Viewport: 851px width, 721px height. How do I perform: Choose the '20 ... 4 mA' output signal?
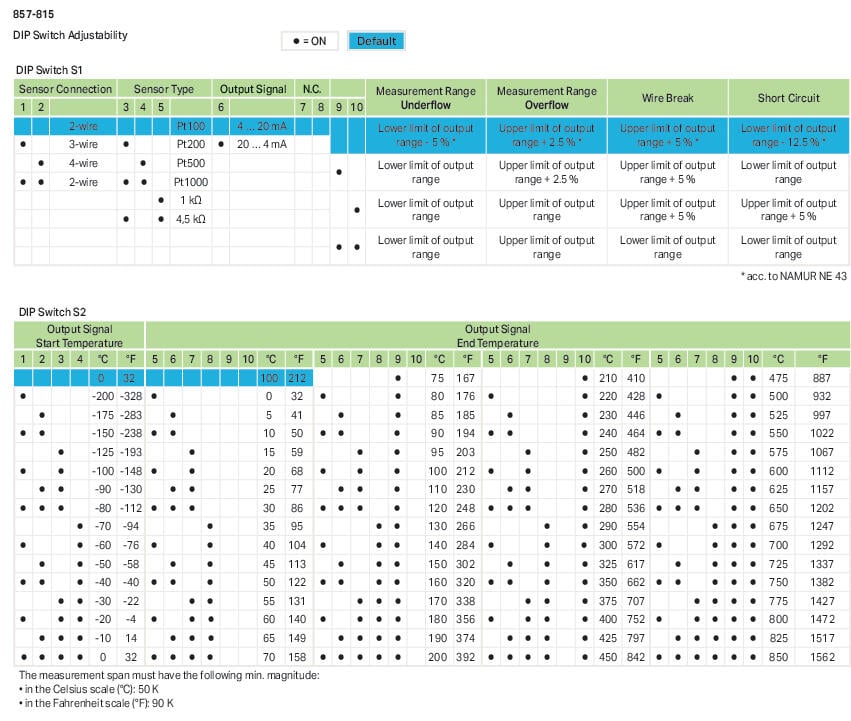(x=261, y=145)
